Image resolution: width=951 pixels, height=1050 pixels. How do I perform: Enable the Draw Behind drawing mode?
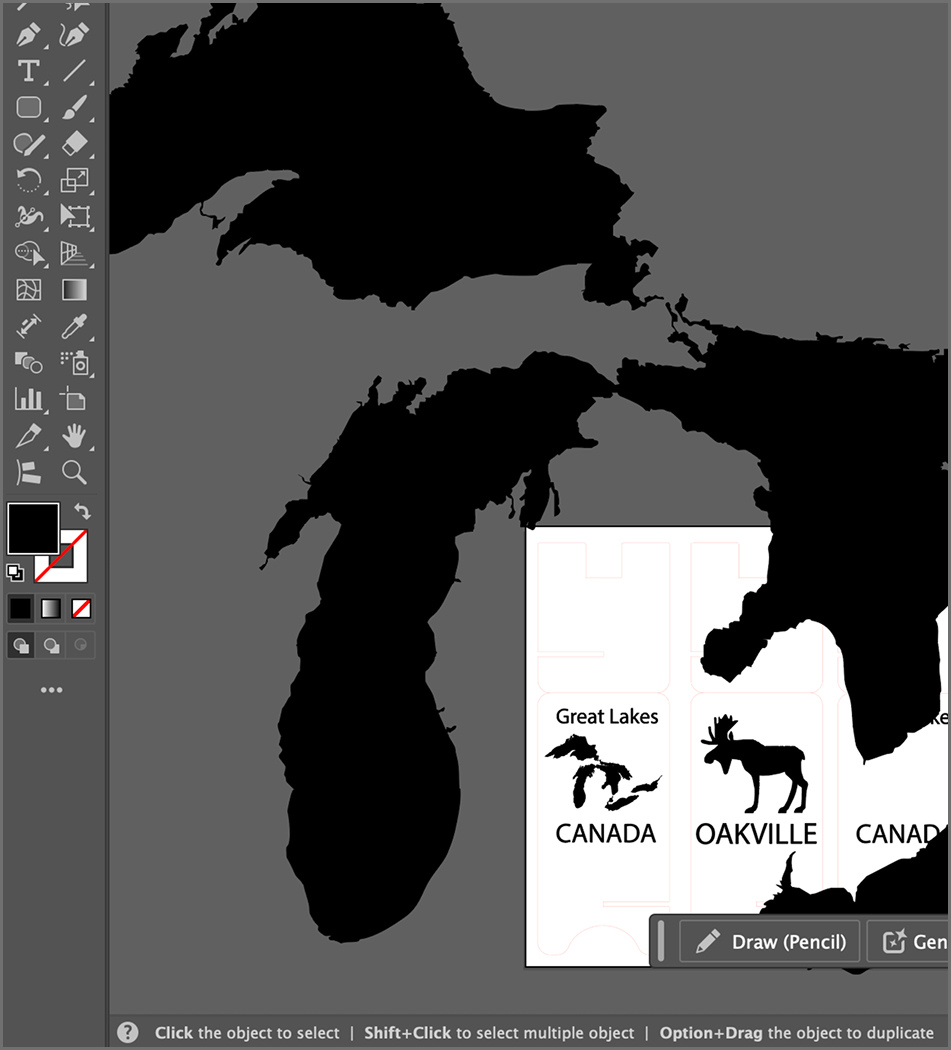pos(50,645)
